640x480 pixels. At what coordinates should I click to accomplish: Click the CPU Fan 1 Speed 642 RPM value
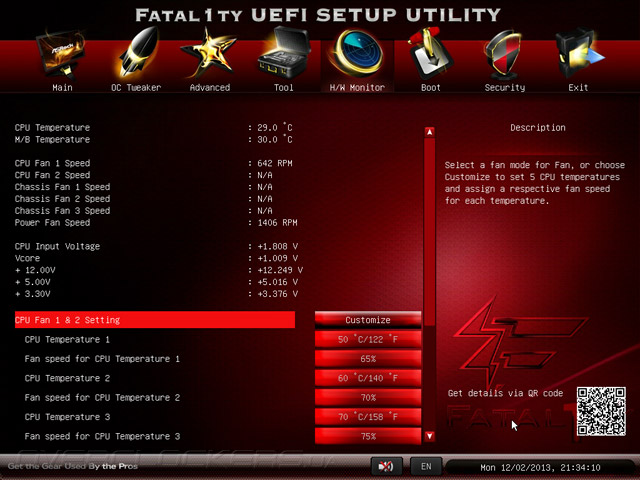[275, 163]
